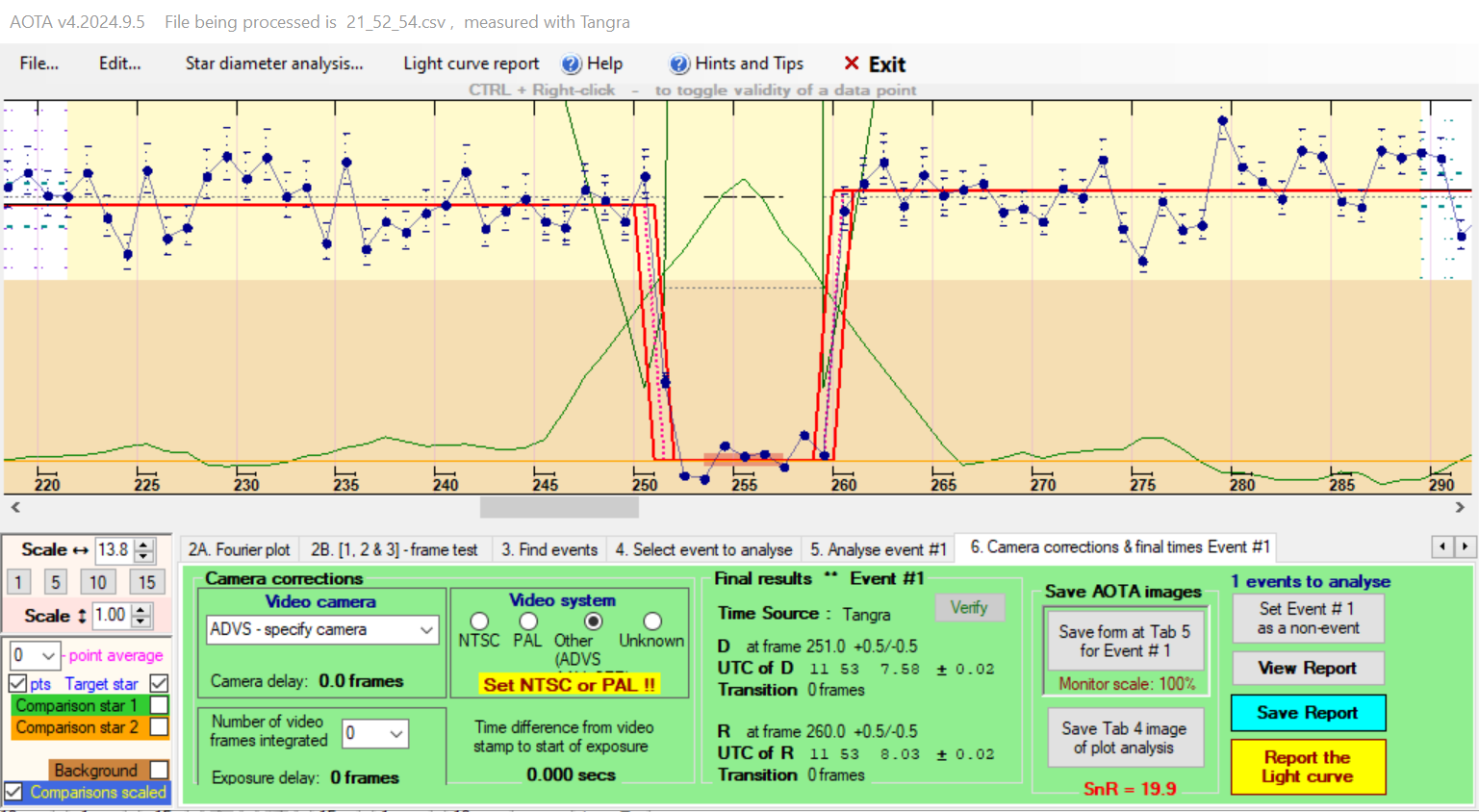This screenshot has height=812, width=1479.
Task: Increase horizontal scale with spinner arrows
Action: [x=144, y=545]
